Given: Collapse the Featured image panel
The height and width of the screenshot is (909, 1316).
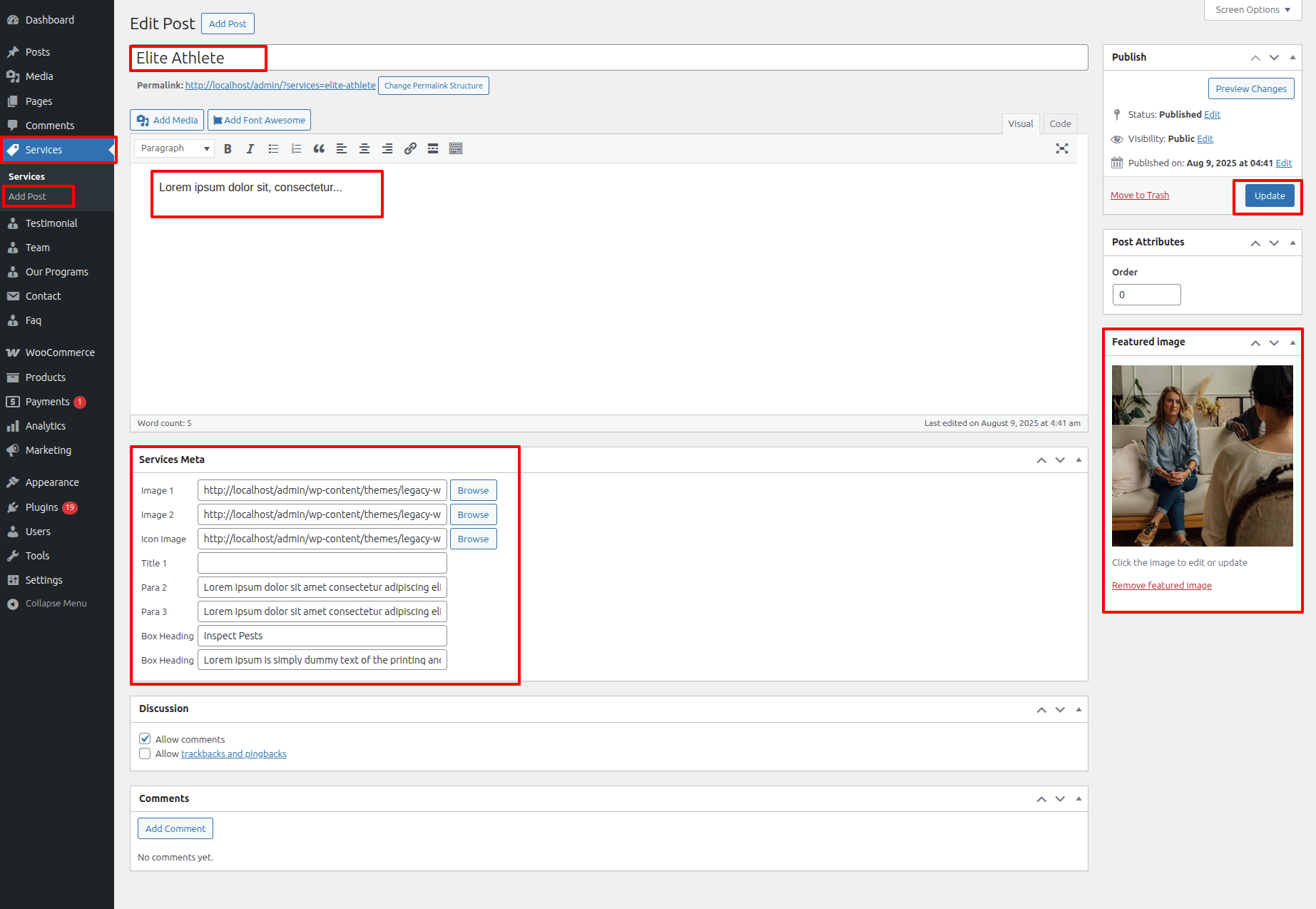Looking at the screenshot, I should (x=1292, y=342).
